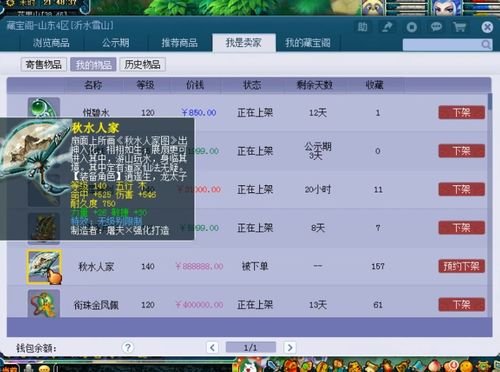Go to previous page arrow
This screenshot has height=372, width=500.
212,348
